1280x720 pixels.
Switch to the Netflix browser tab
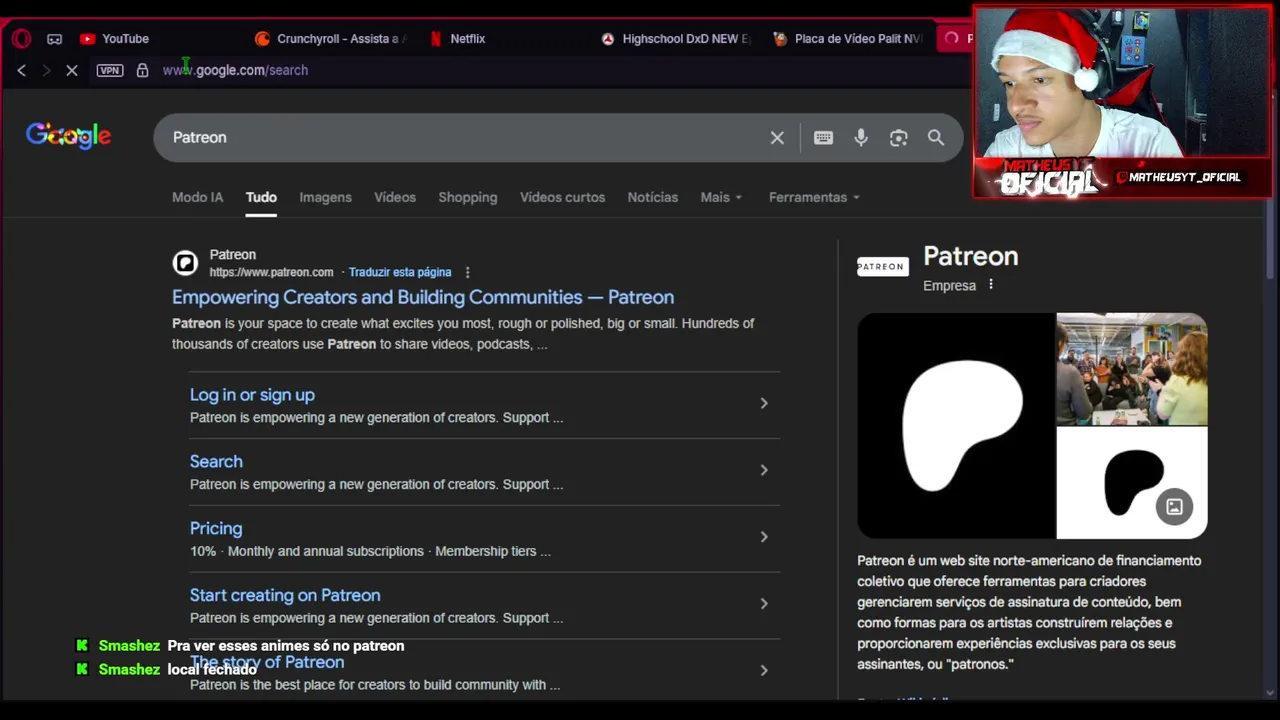[x=458, y=39]
